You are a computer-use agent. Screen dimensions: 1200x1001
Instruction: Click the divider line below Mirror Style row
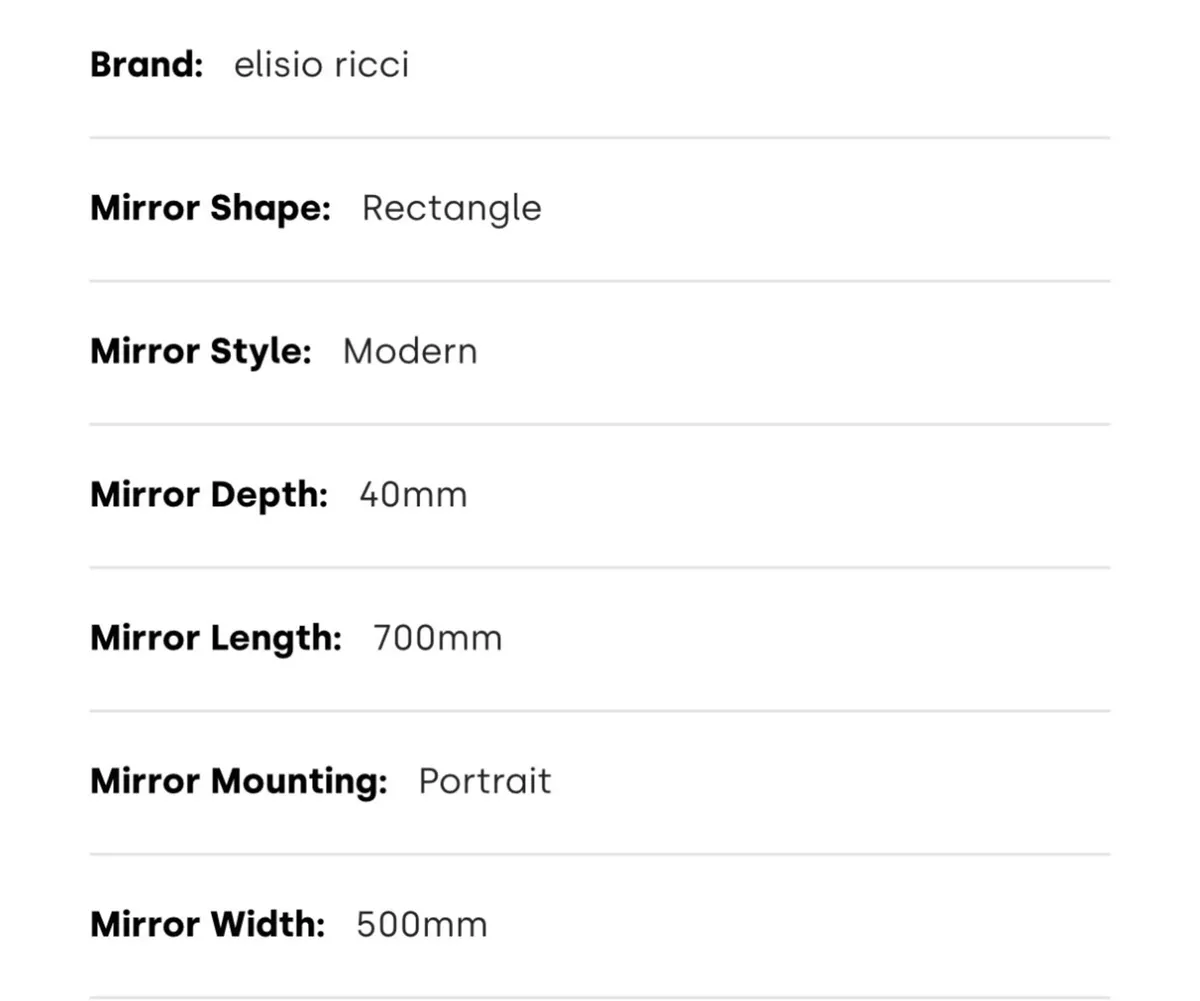pyautogui.click(x=600, y=424)
